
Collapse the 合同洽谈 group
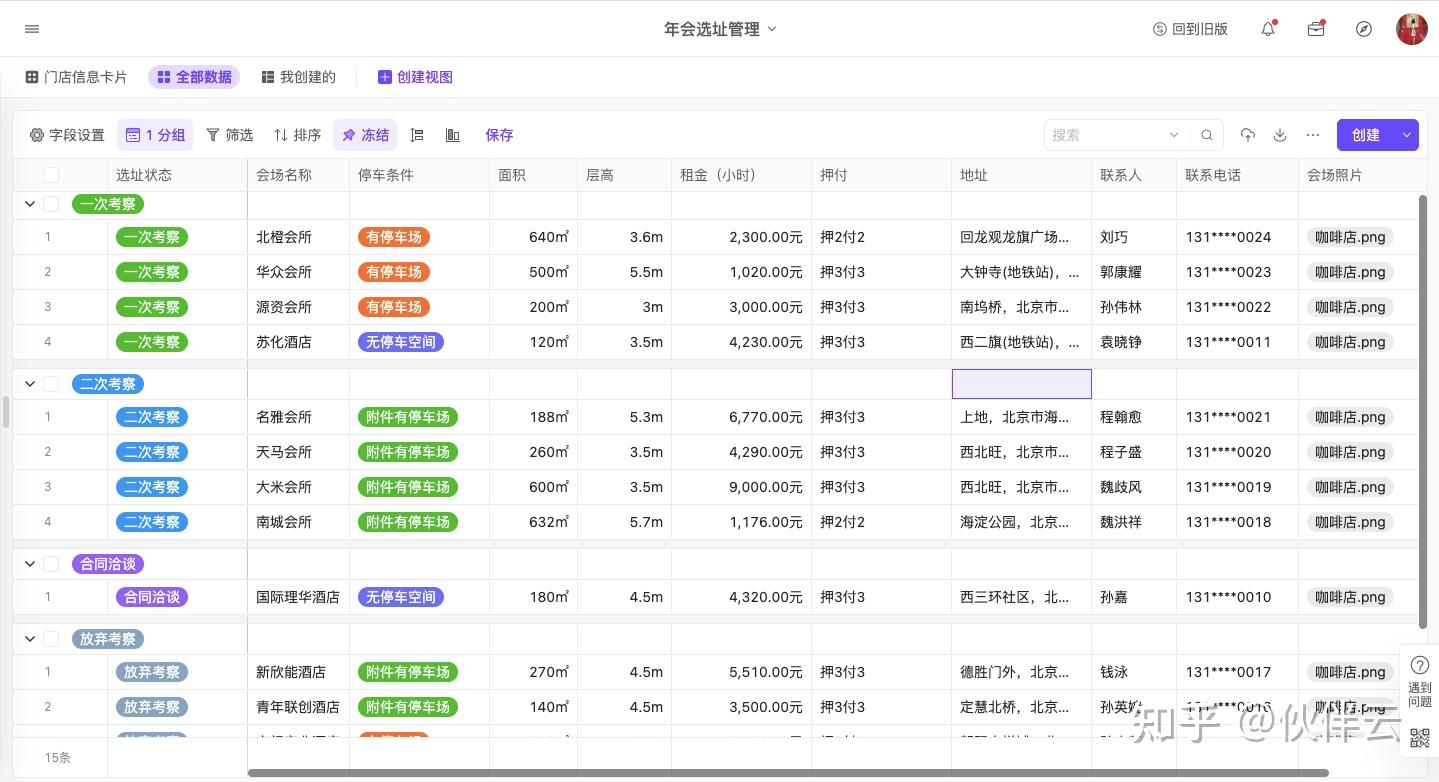[30, 564]
